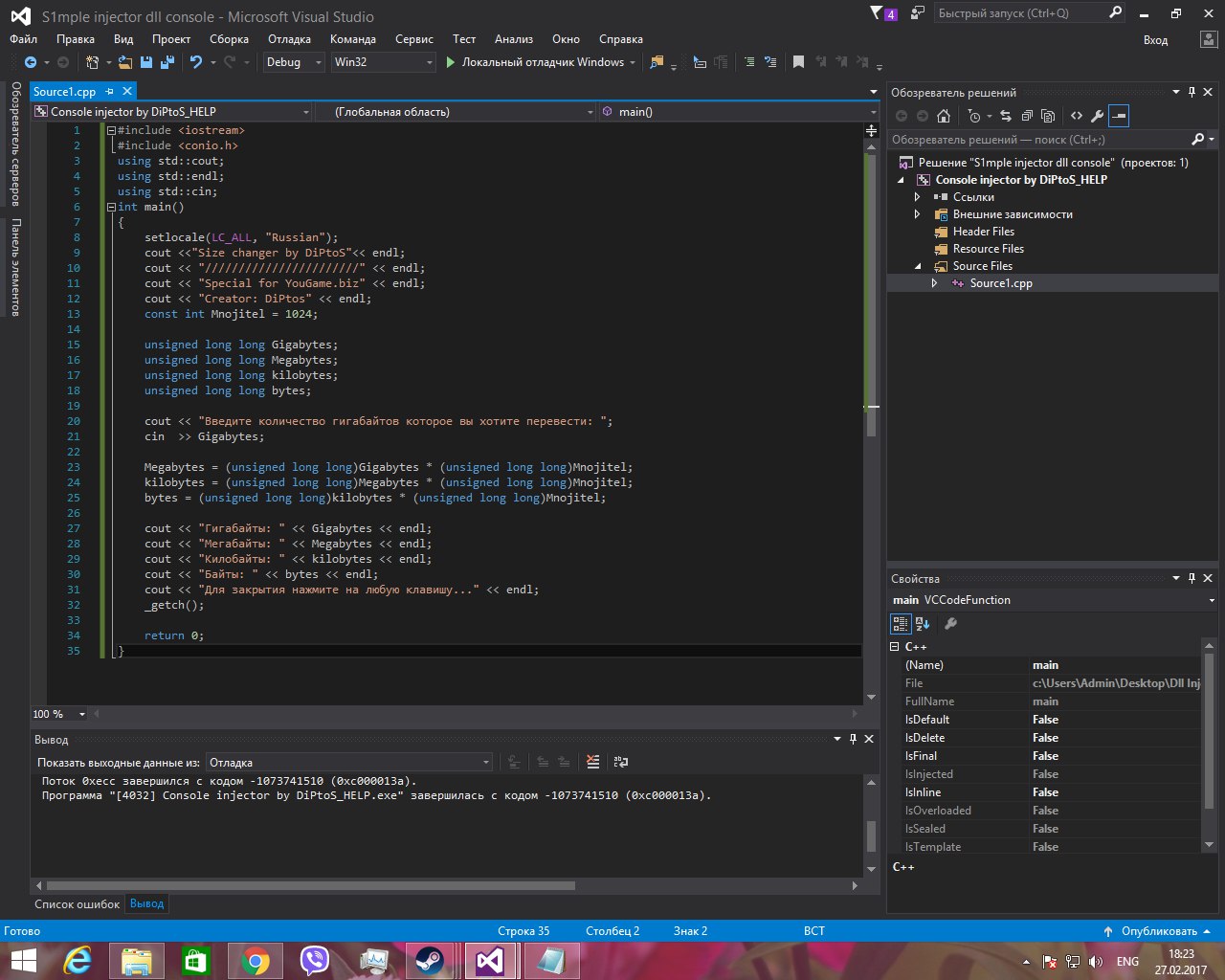This screenshot has height=980, width=1225.
Task: Expand the Ссылки tree node
Action: point(917,197)
